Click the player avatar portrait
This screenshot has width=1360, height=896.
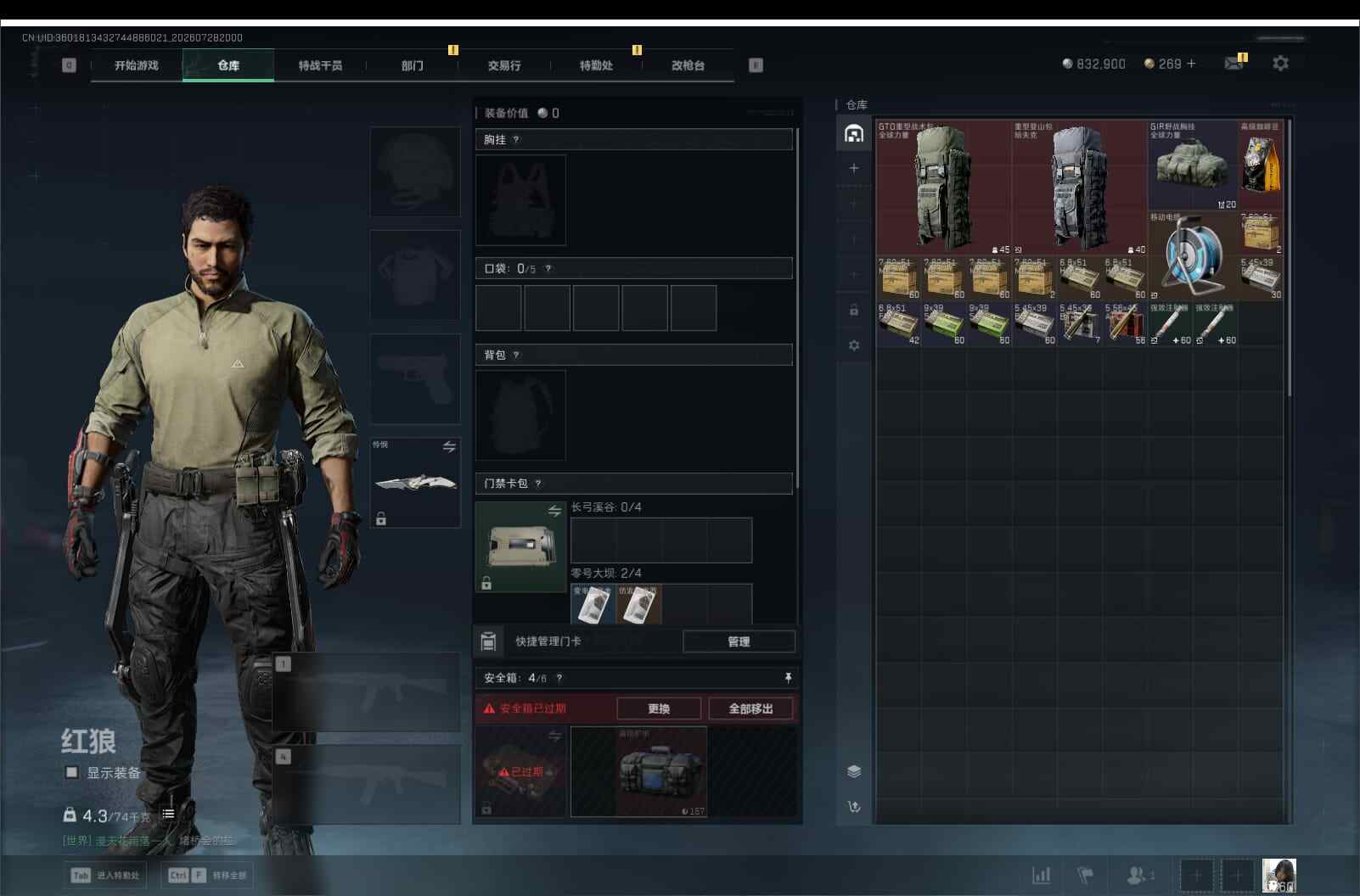click(x=1279, y=876)
